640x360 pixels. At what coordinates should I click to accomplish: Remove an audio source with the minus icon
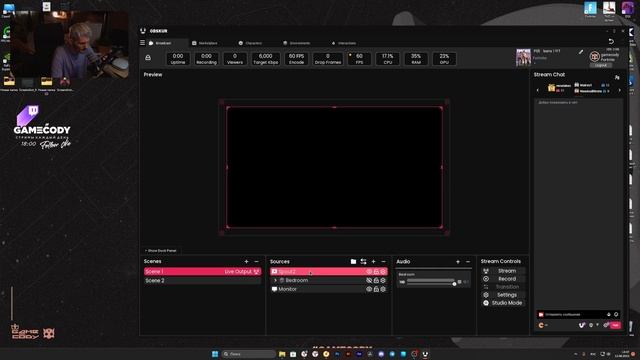[468, 262]
